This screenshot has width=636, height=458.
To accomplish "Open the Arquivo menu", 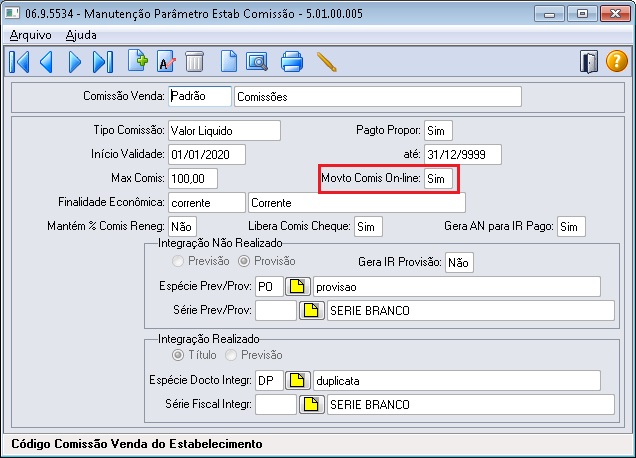I will 30,35.
